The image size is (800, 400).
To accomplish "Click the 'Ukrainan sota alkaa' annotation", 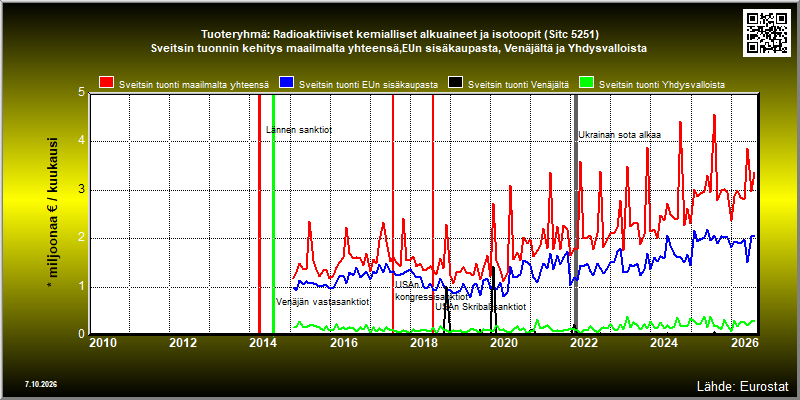I will [x=619, y=135].
